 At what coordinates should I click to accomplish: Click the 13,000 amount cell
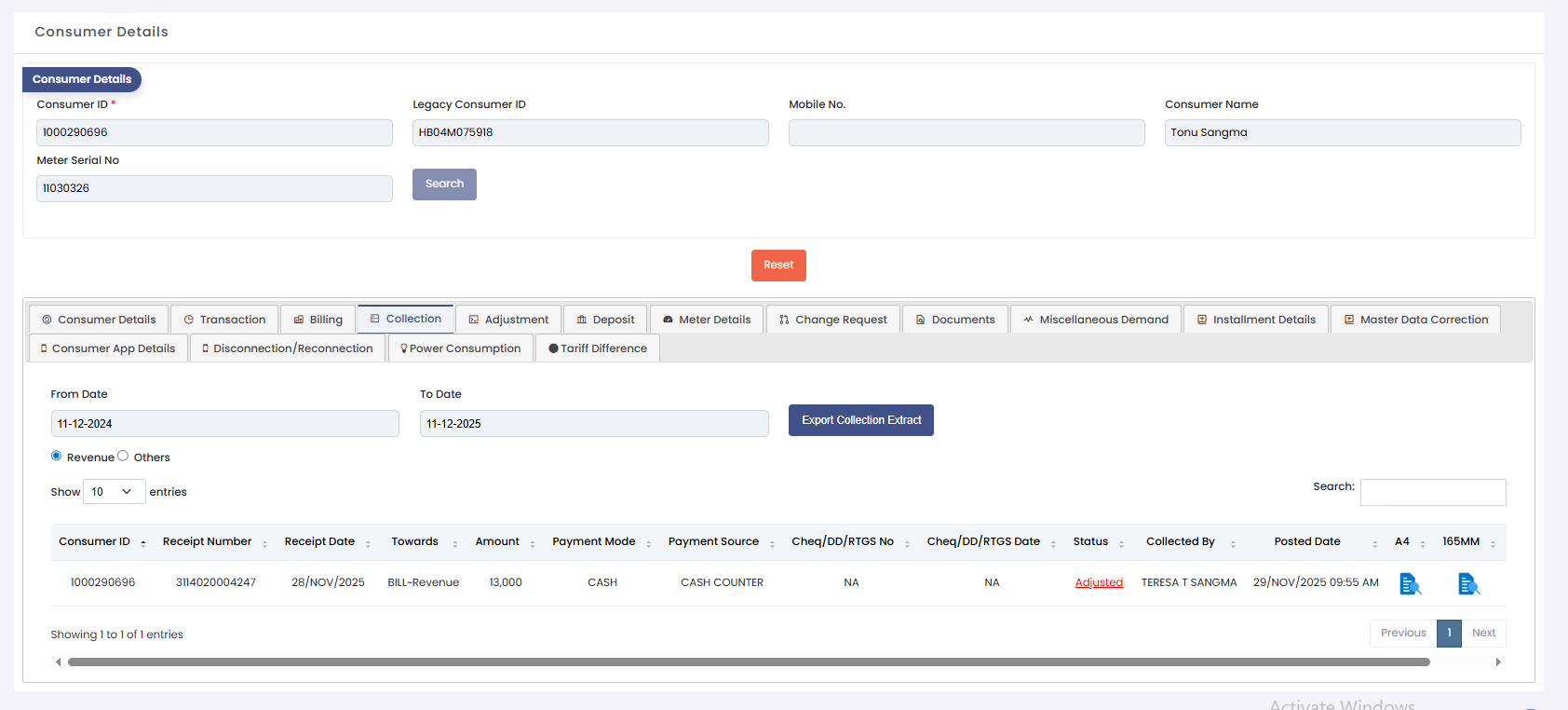(x=506, y=582)
